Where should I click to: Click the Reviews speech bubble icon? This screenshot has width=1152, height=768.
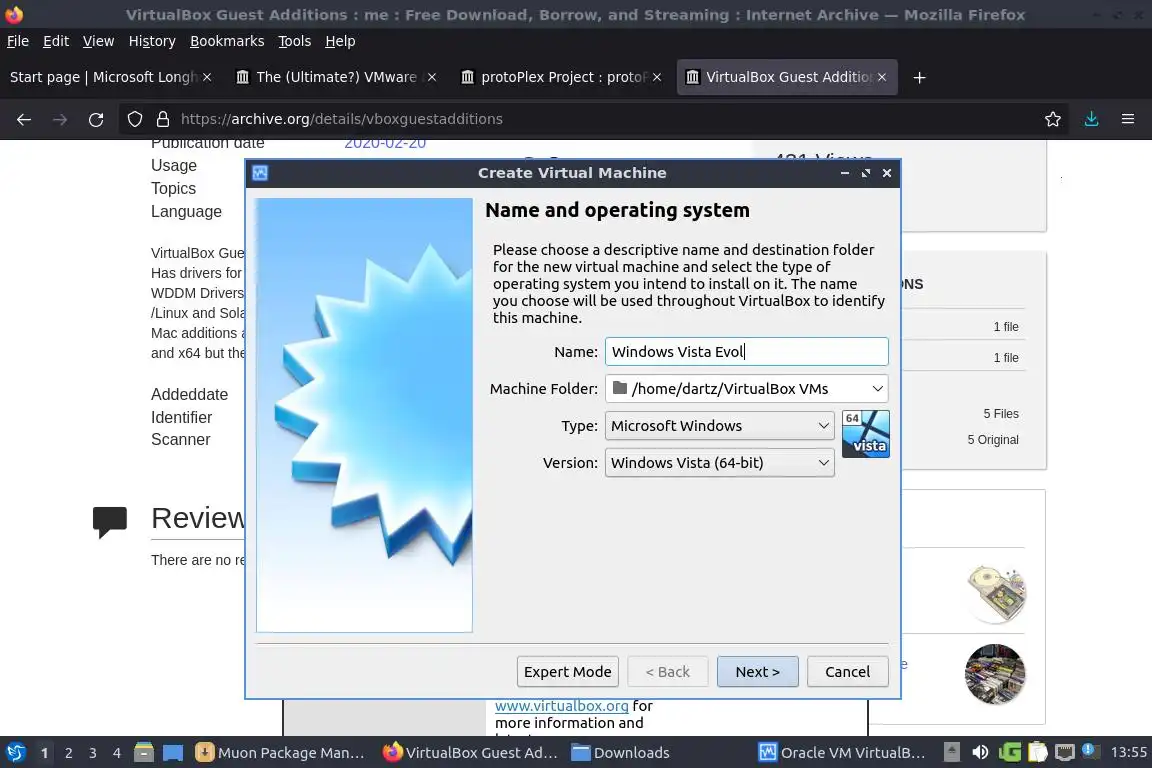[x=109, y=522]
